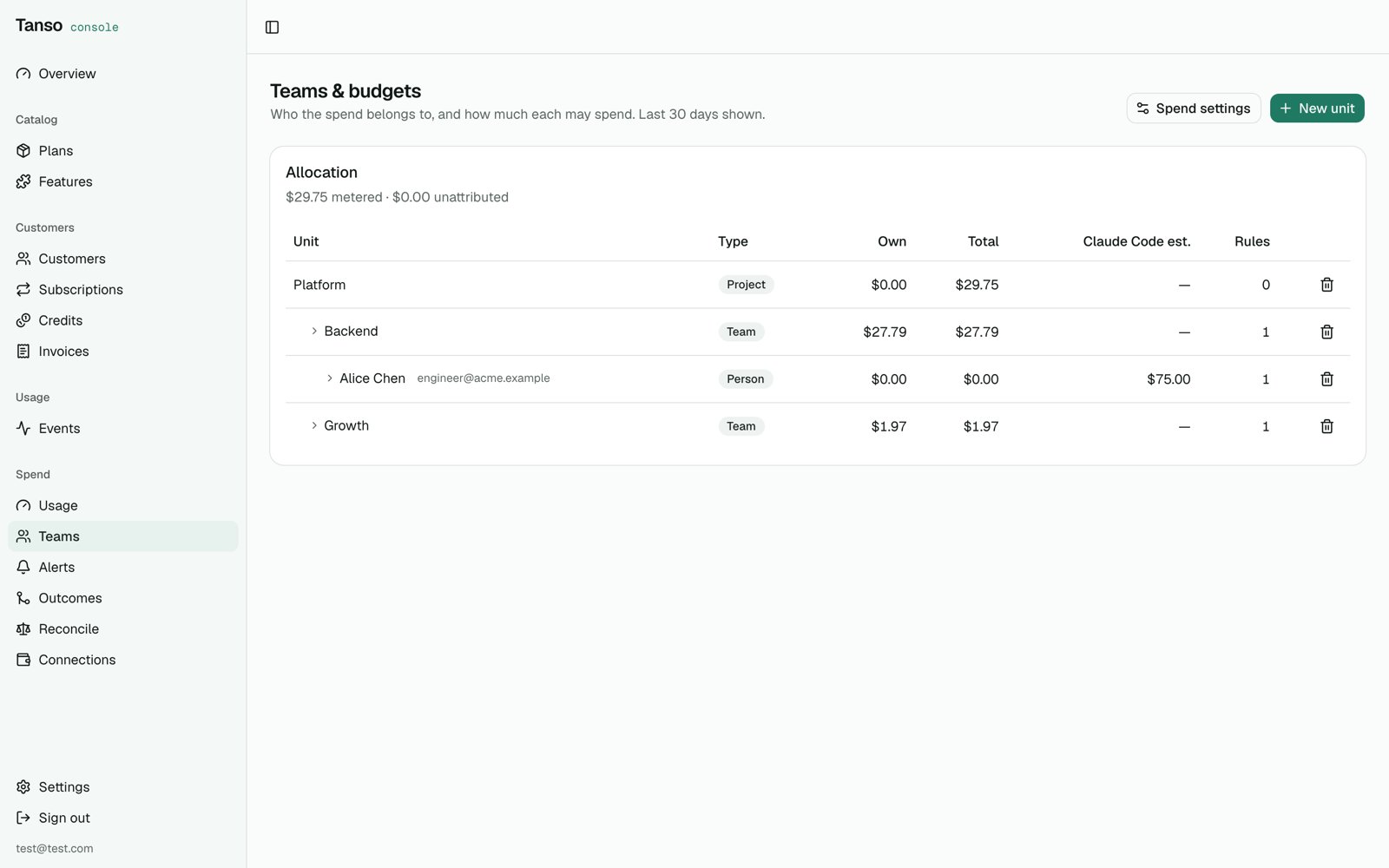
Task: Open the Connections page
Action: coord(123,660)
